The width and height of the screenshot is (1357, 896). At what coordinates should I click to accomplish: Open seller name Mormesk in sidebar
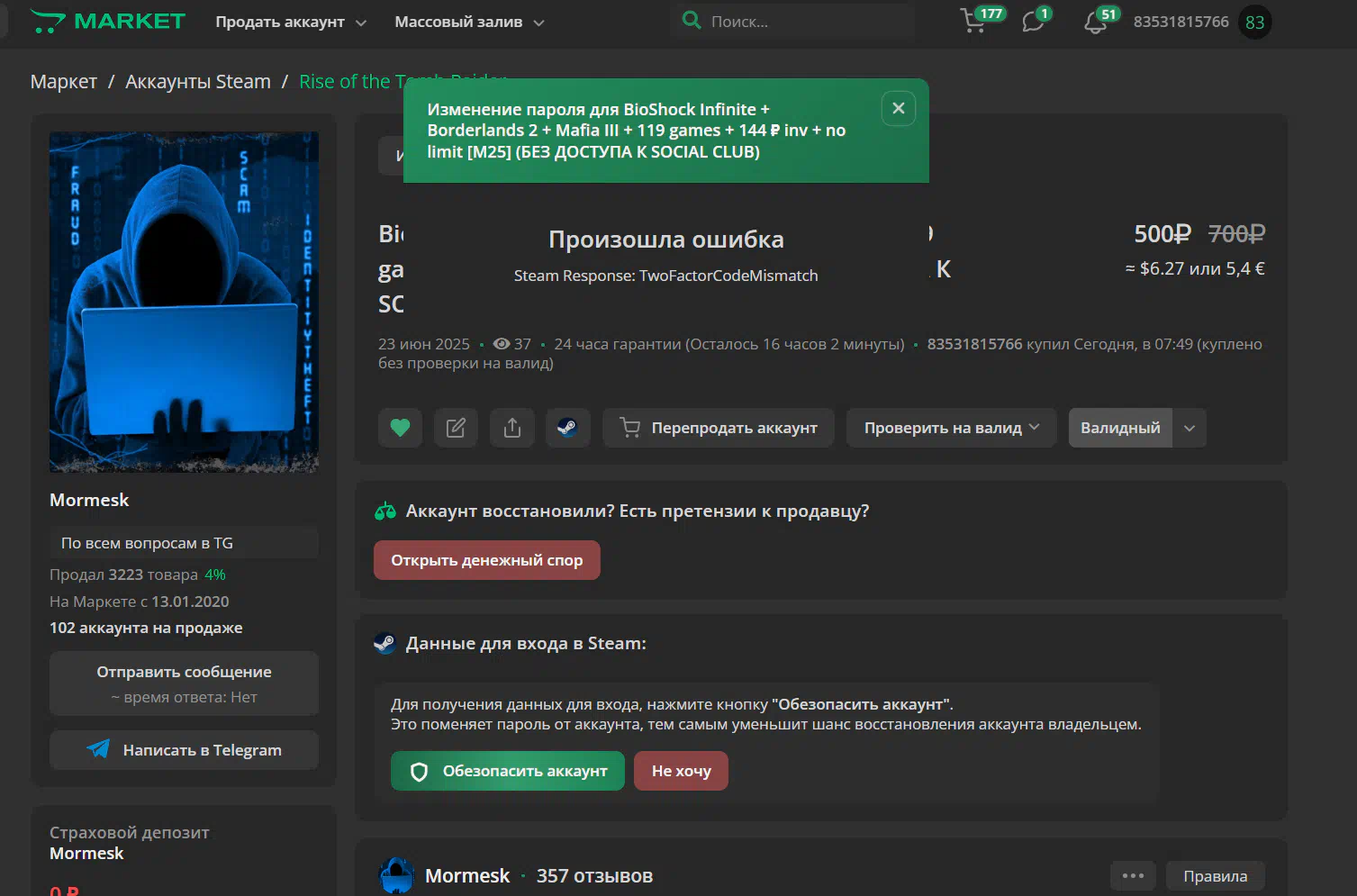click(89, 500)
